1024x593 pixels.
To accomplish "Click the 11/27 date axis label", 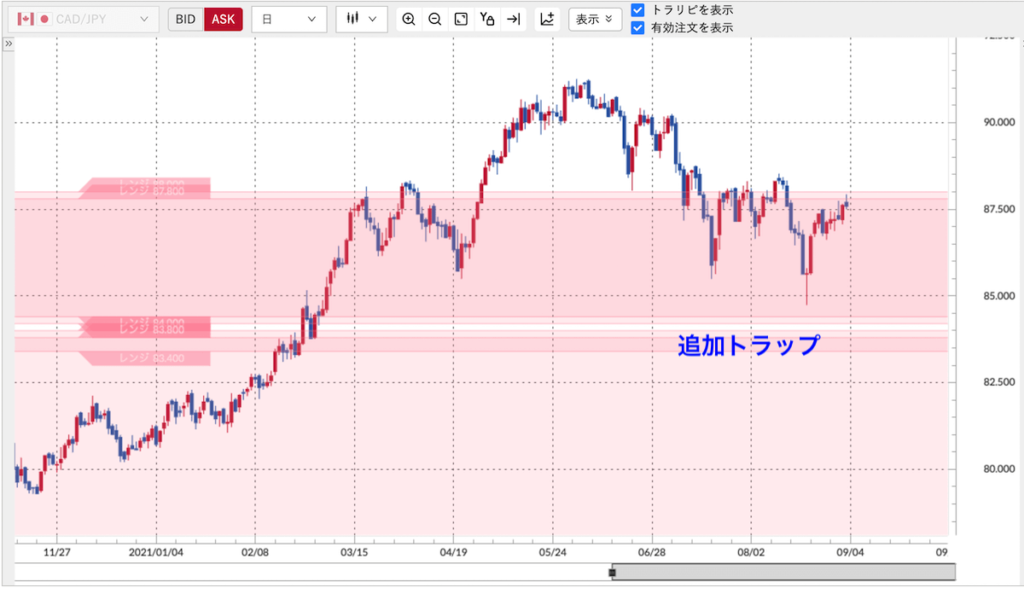I will 57,553.
